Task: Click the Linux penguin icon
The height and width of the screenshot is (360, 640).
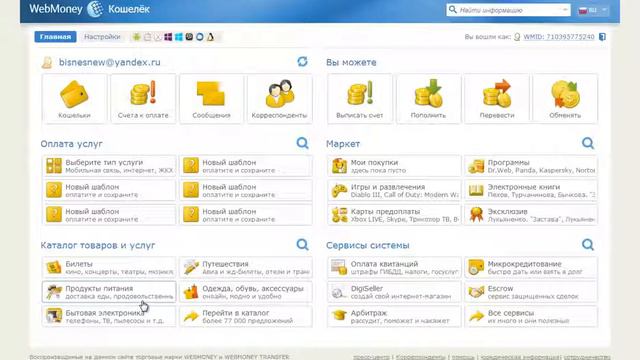Action: 211,37
